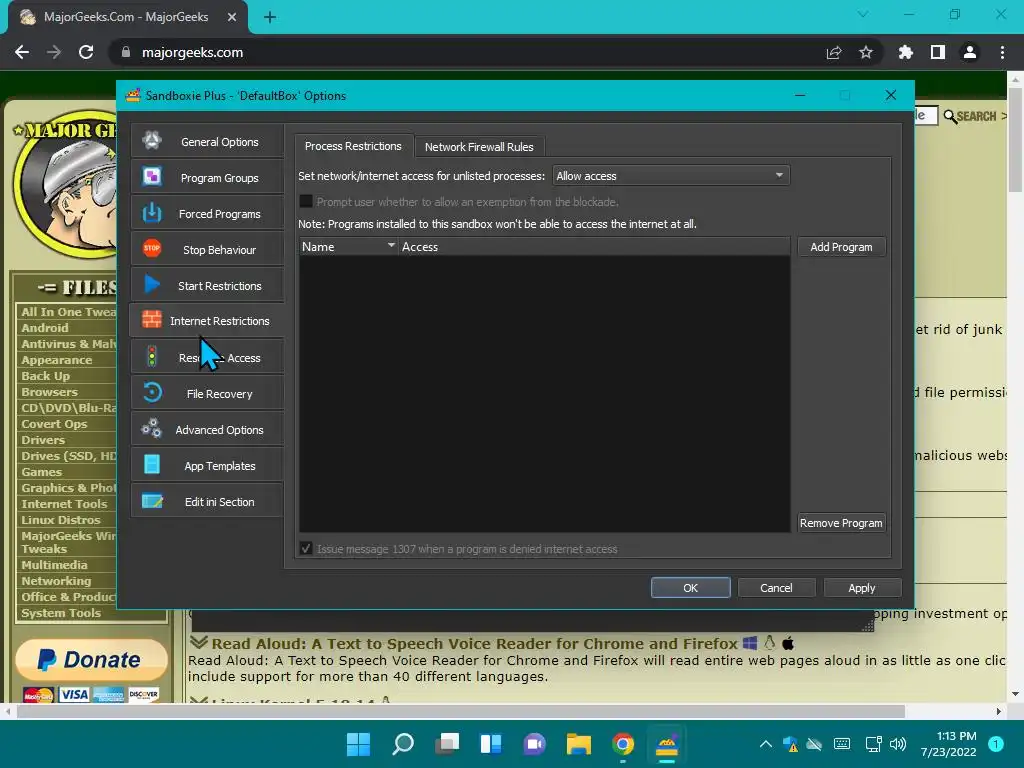Viewport: 1024px width, 768px height.
Task: Open the clock and date panel
Action: pyautogui.click(x=948, y=744)
